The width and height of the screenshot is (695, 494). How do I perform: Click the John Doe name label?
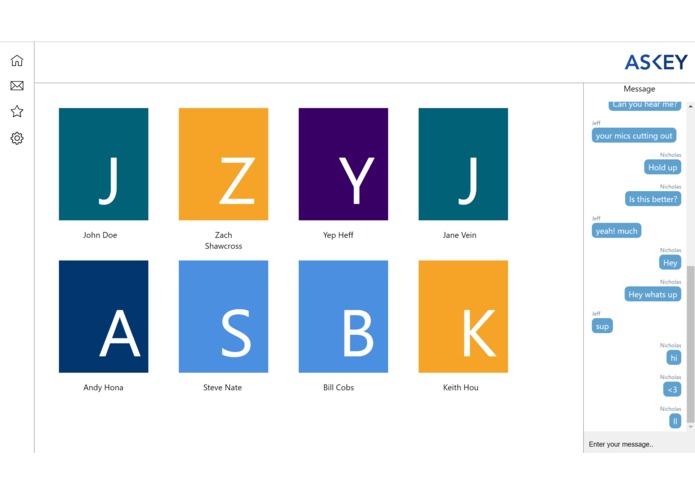100,235
